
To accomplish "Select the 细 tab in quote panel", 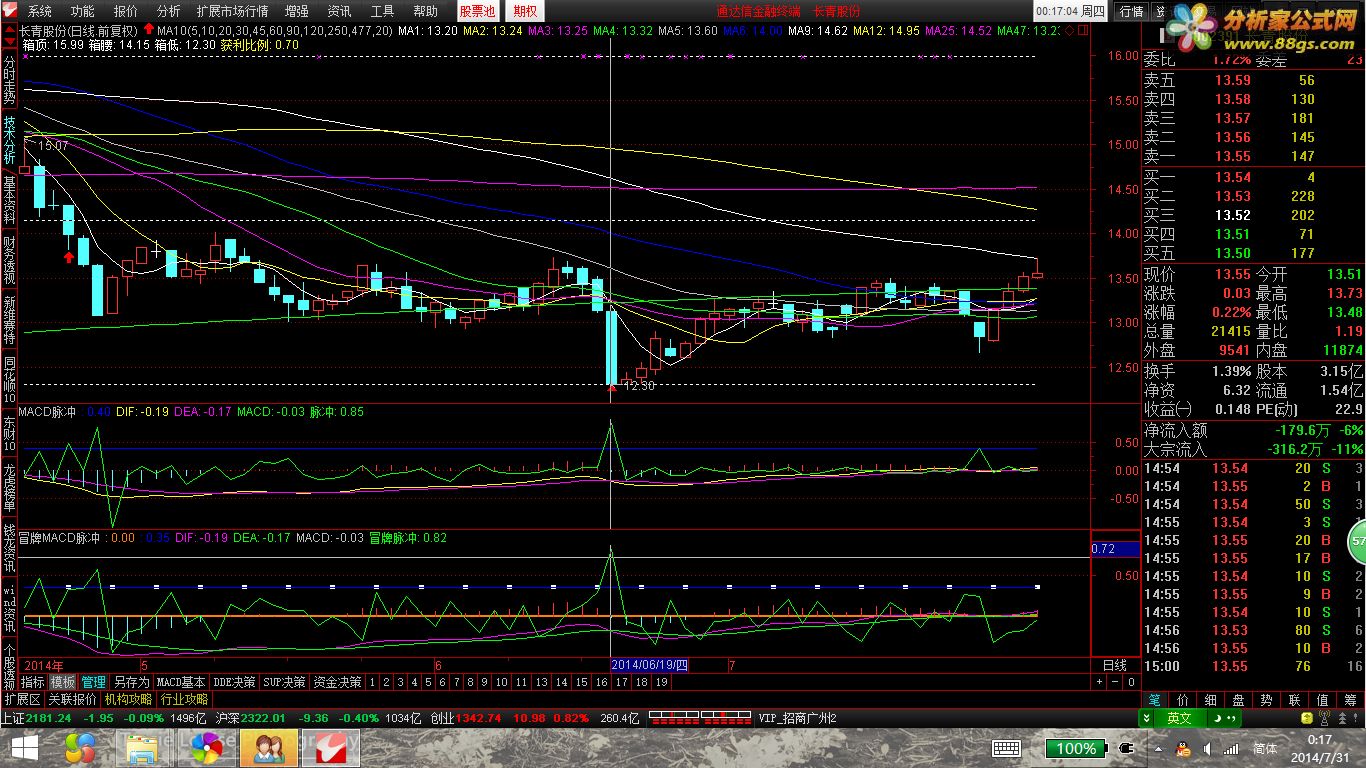I will point(1211,700).
